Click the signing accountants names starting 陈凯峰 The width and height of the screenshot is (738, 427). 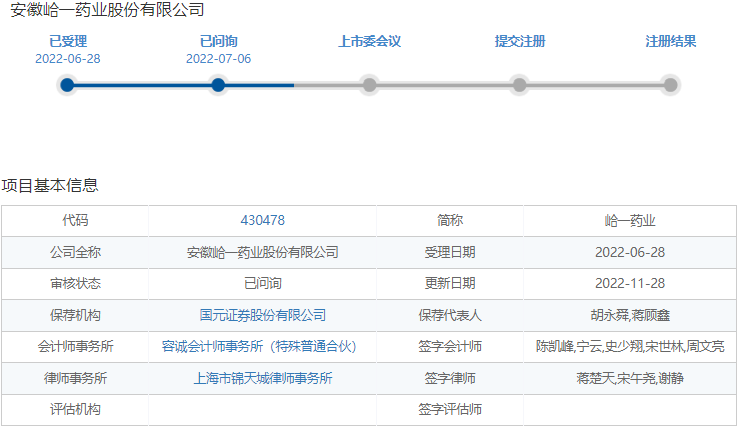[x=630, y=346]
